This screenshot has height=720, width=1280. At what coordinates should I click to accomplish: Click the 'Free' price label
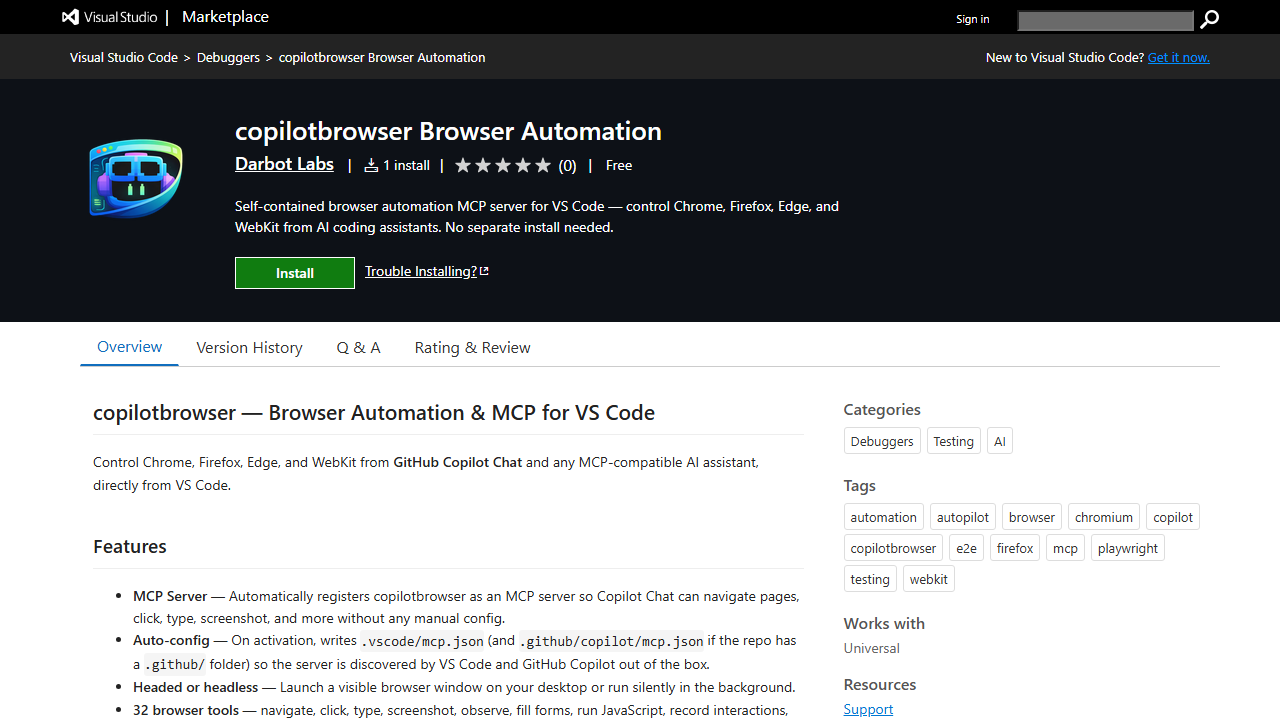[619, 166]
